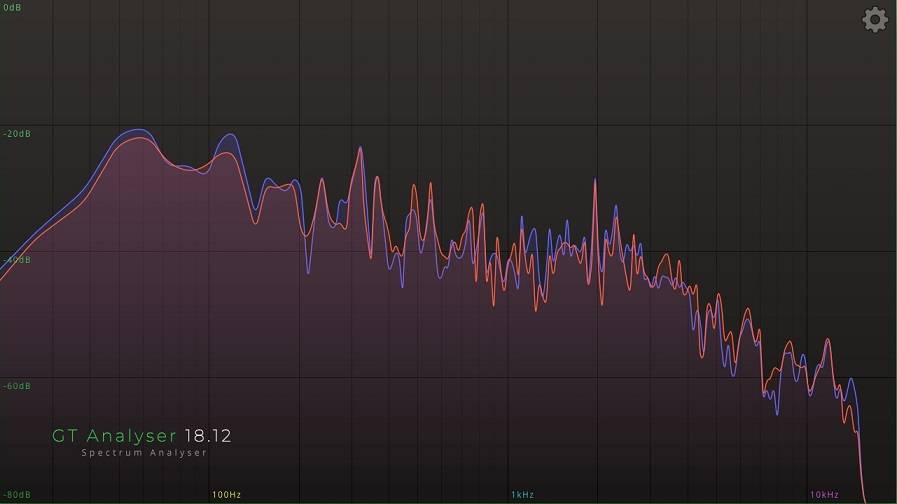Click the Spectrum Analyser subtitle text
Image resolution: width=897 pixels, height=504 pixels.
click(x=144, y=453)
